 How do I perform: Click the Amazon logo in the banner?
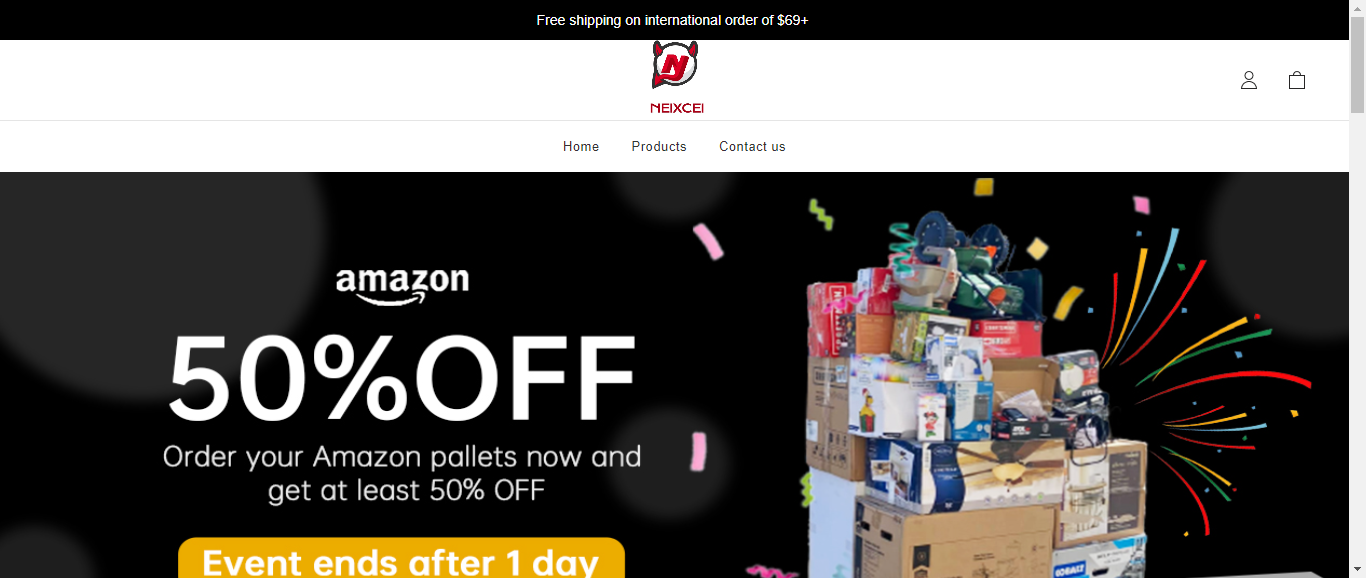[403, 286]
